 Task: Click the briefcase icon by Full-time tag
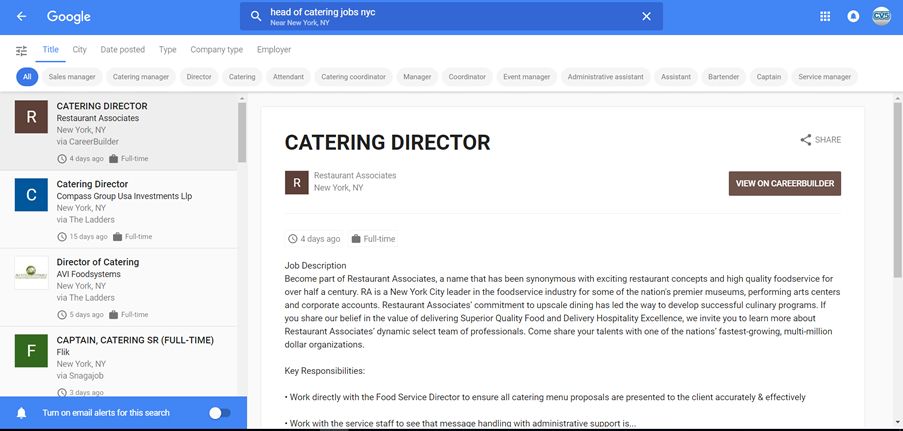pos(356,239)
